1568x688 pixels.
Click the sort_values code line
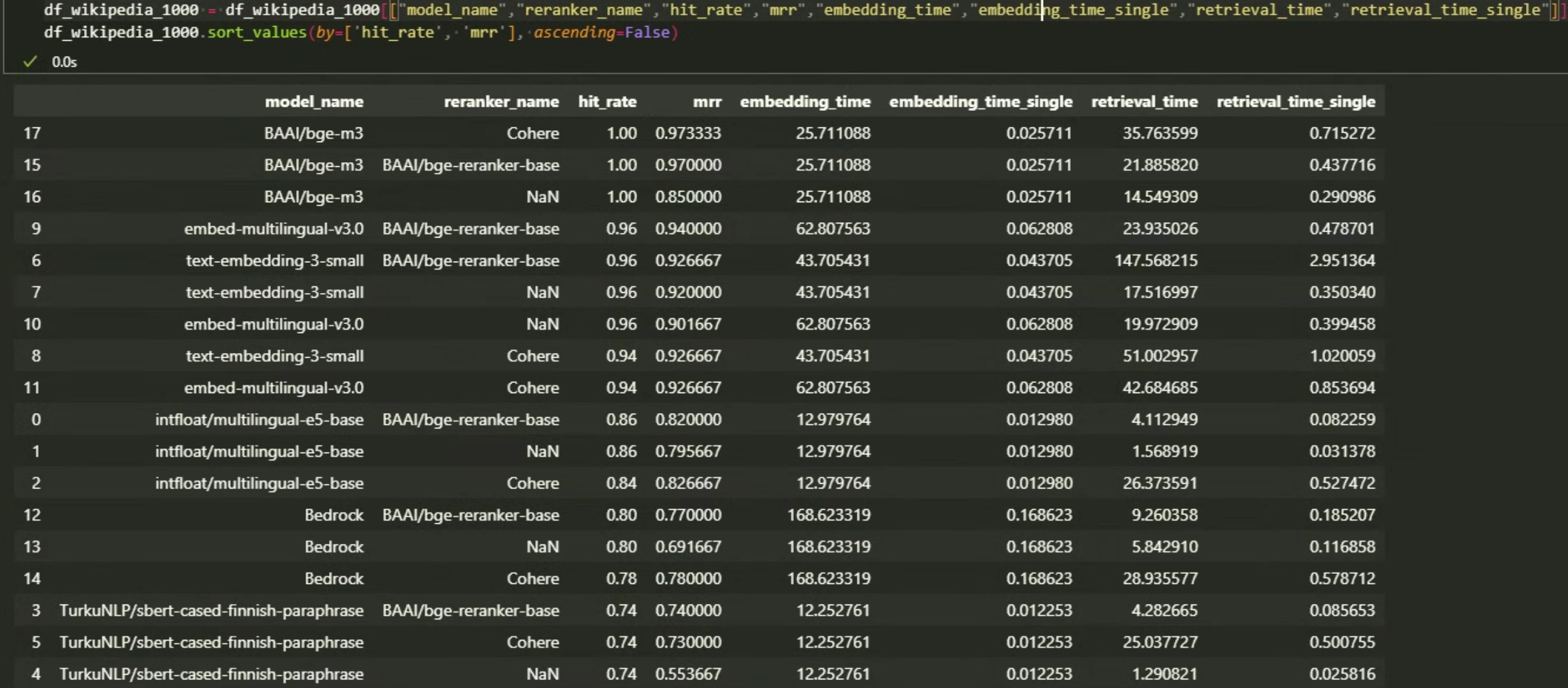click(x=361, y=33)
